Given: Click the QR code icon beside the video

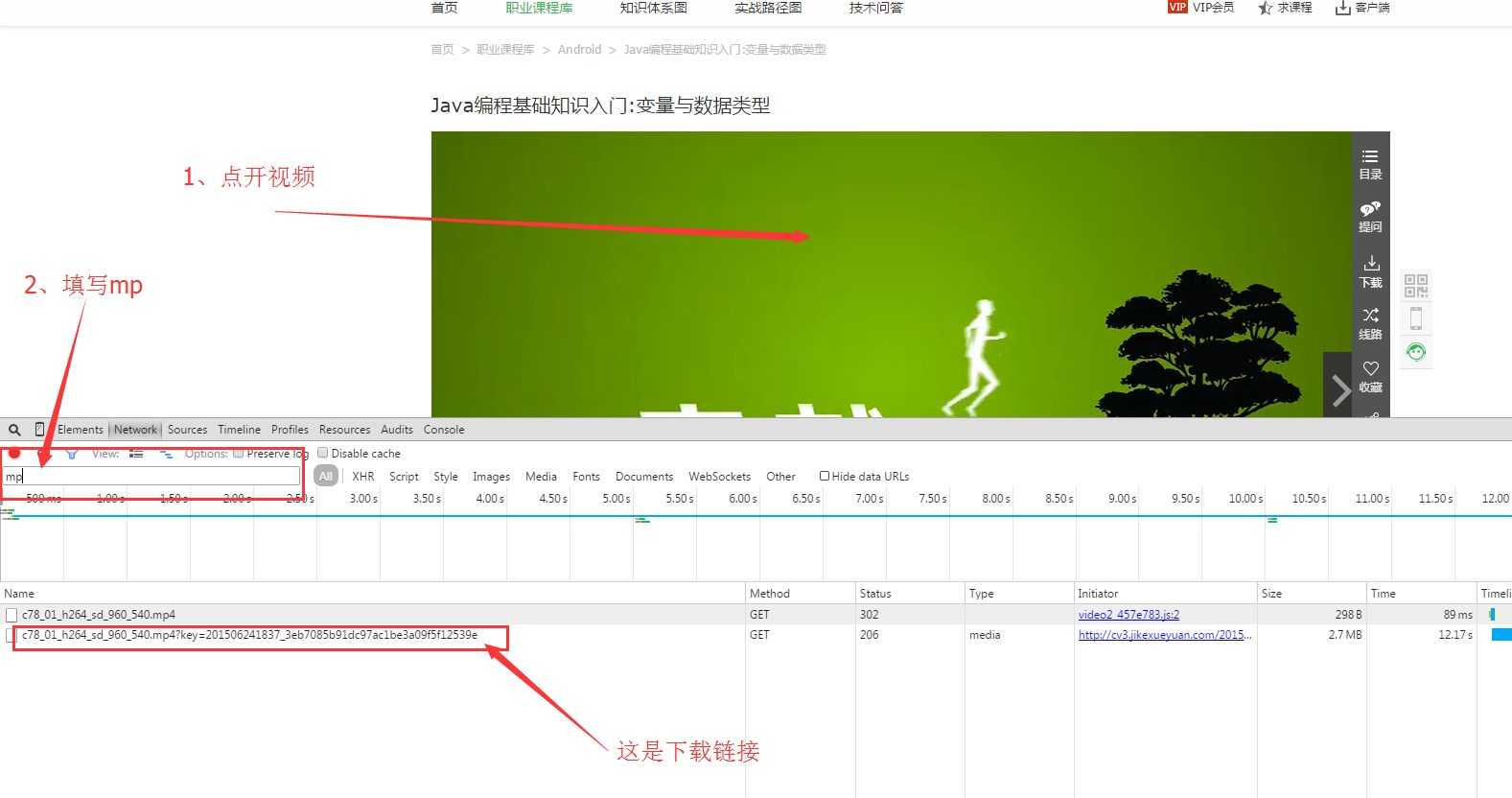Looking at the screenshot, I should 1416,286.
